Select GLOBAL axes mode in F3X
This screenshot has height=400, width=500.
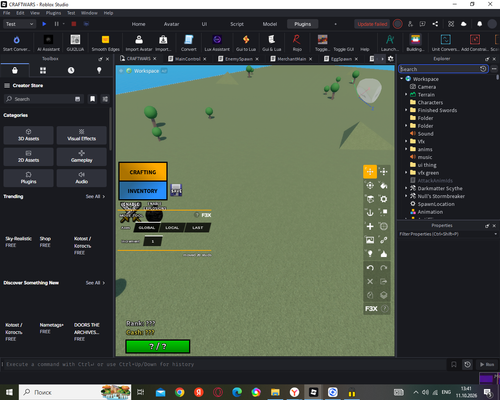(x=147, y=228)
